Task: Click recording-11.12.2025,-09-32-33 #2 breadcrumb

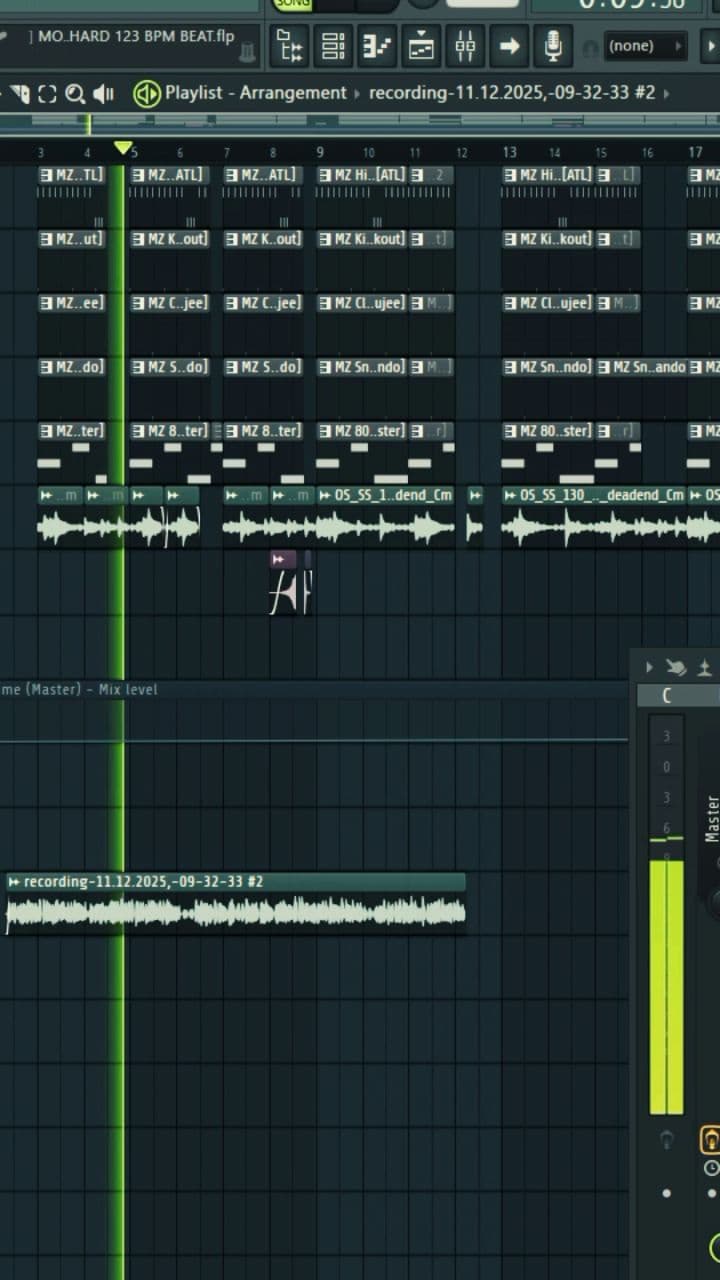Action: (512, 93)
